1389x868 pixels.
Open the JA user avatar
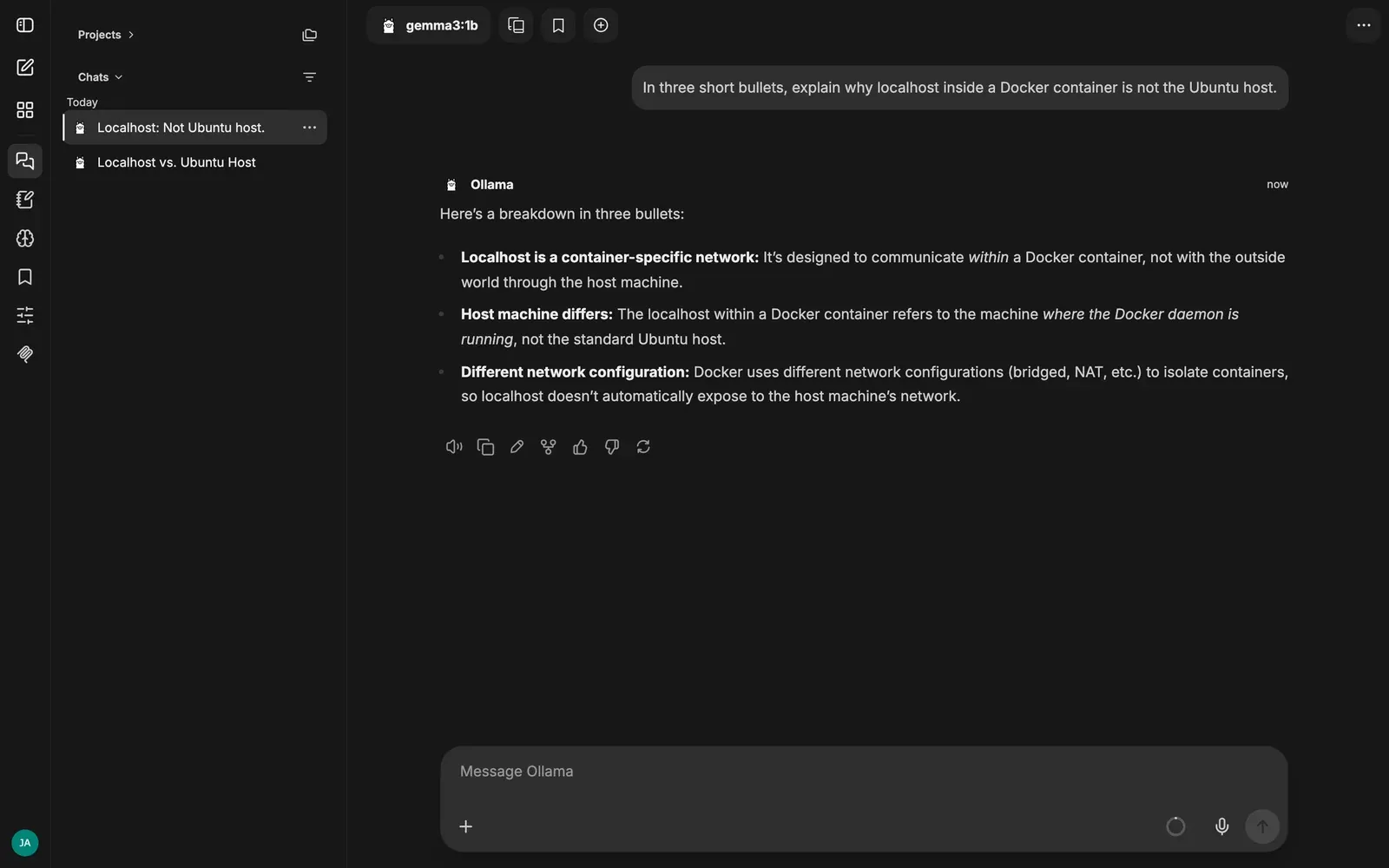click(x=25, y=843)
